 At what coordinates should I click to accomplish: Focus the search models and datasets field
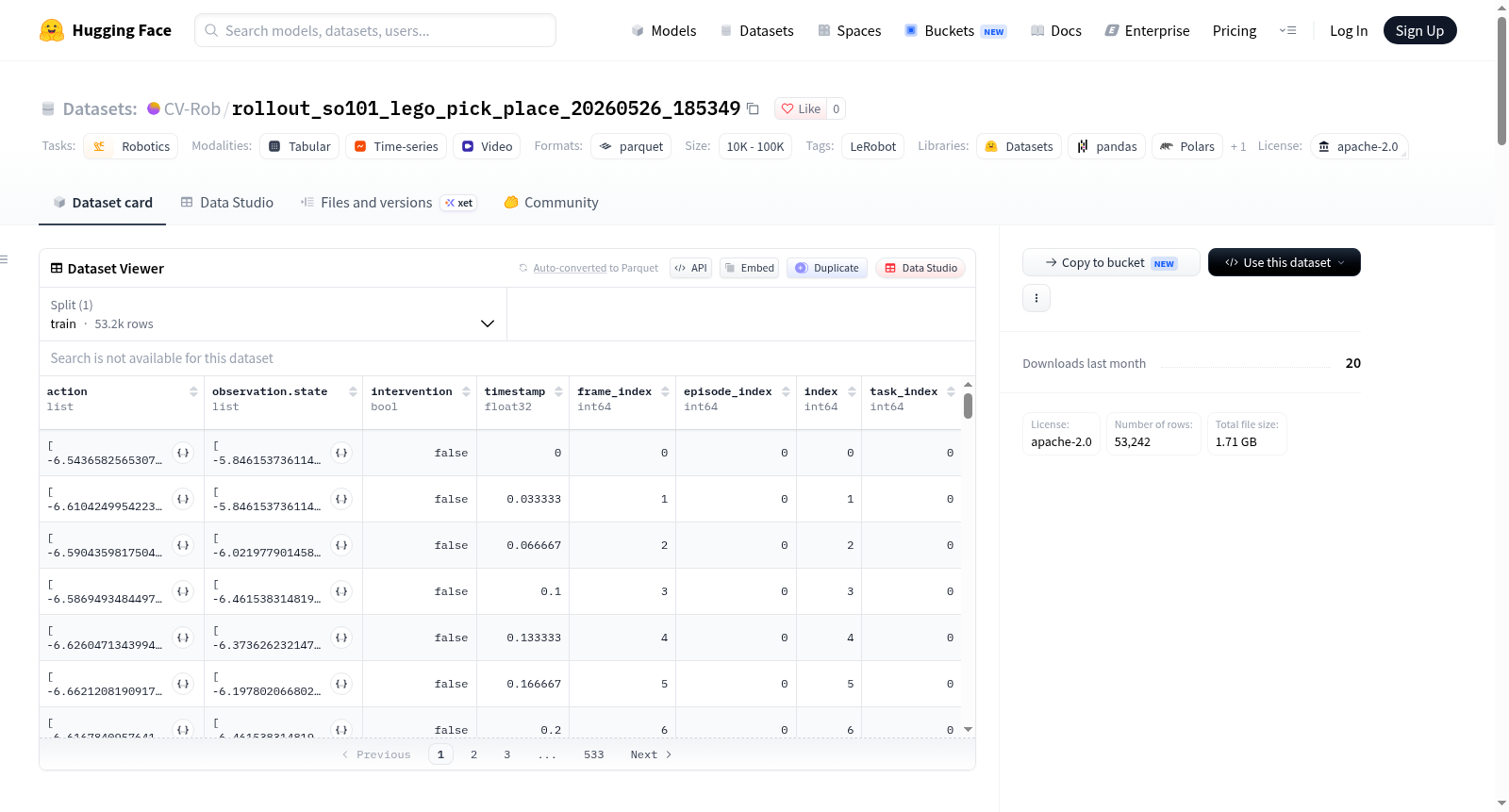pos(375,30)
